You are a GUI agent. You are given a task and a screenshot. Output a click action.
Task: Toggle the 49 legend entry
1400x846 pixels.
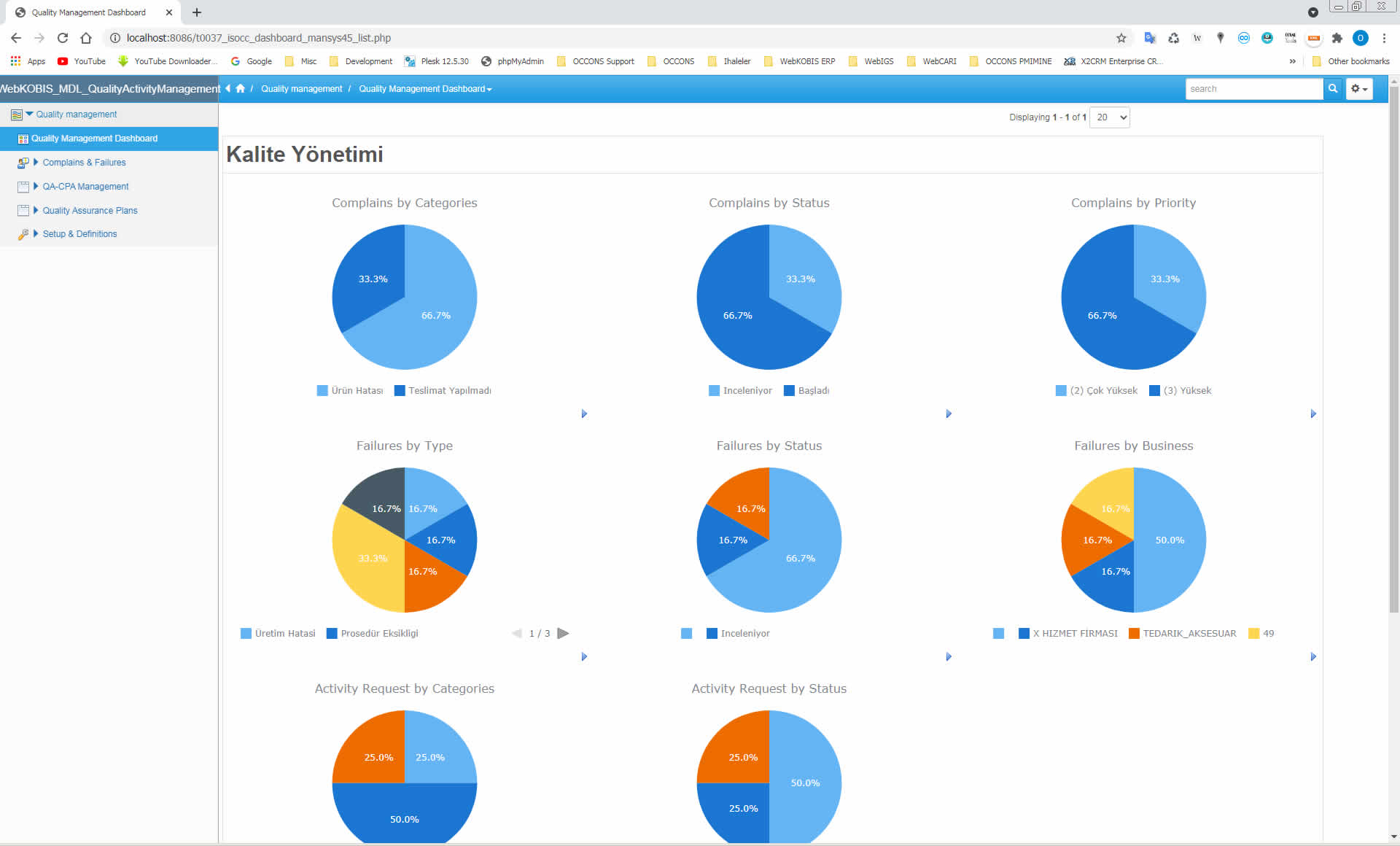pyautogui.click(x=1261, y=634)
